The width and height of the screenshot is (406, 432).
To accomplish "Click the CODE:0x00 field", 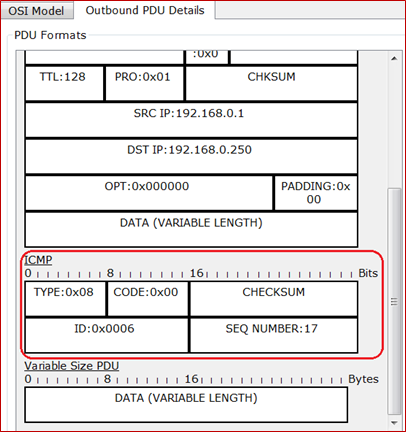I will pos(148,299).
